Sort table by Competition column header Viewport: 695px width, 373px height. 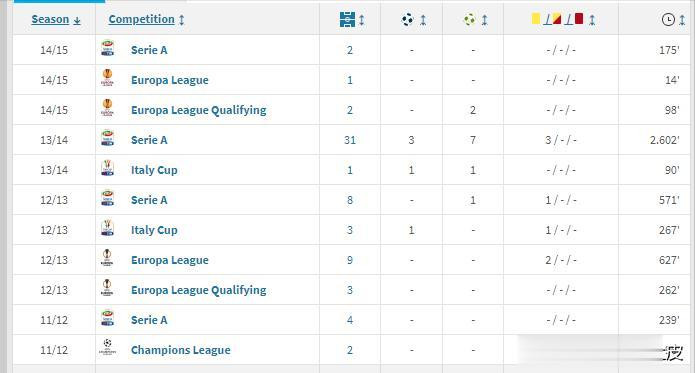click(x=141, y=19)
